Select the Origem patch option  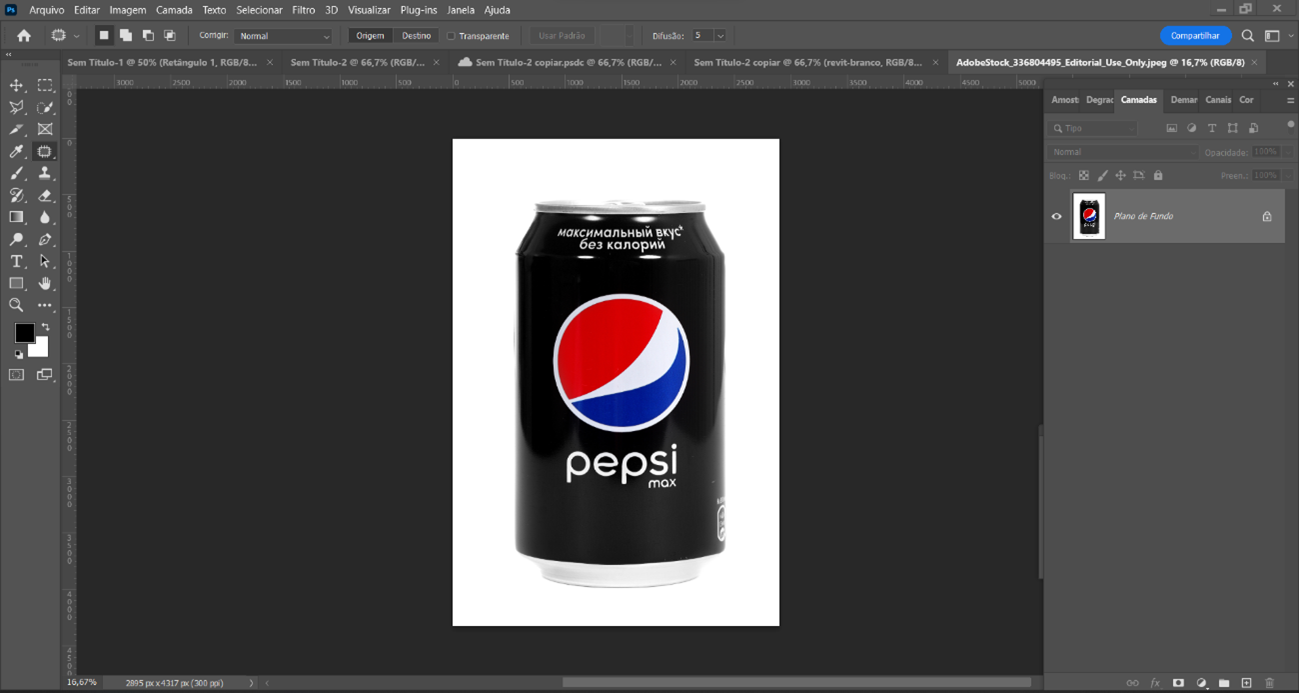[370, 36]
